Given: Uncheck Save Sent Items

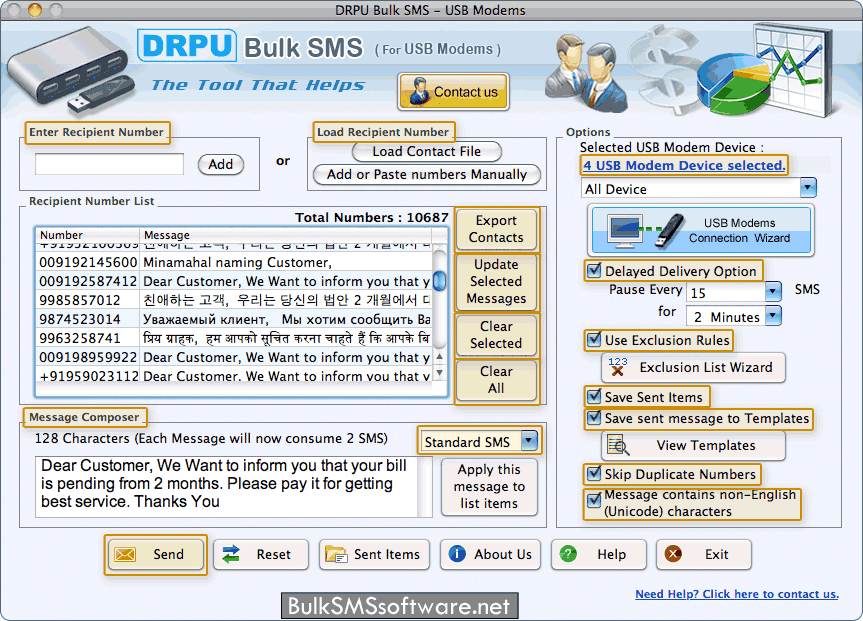Looking at the screenshot, I should [594, 396].
